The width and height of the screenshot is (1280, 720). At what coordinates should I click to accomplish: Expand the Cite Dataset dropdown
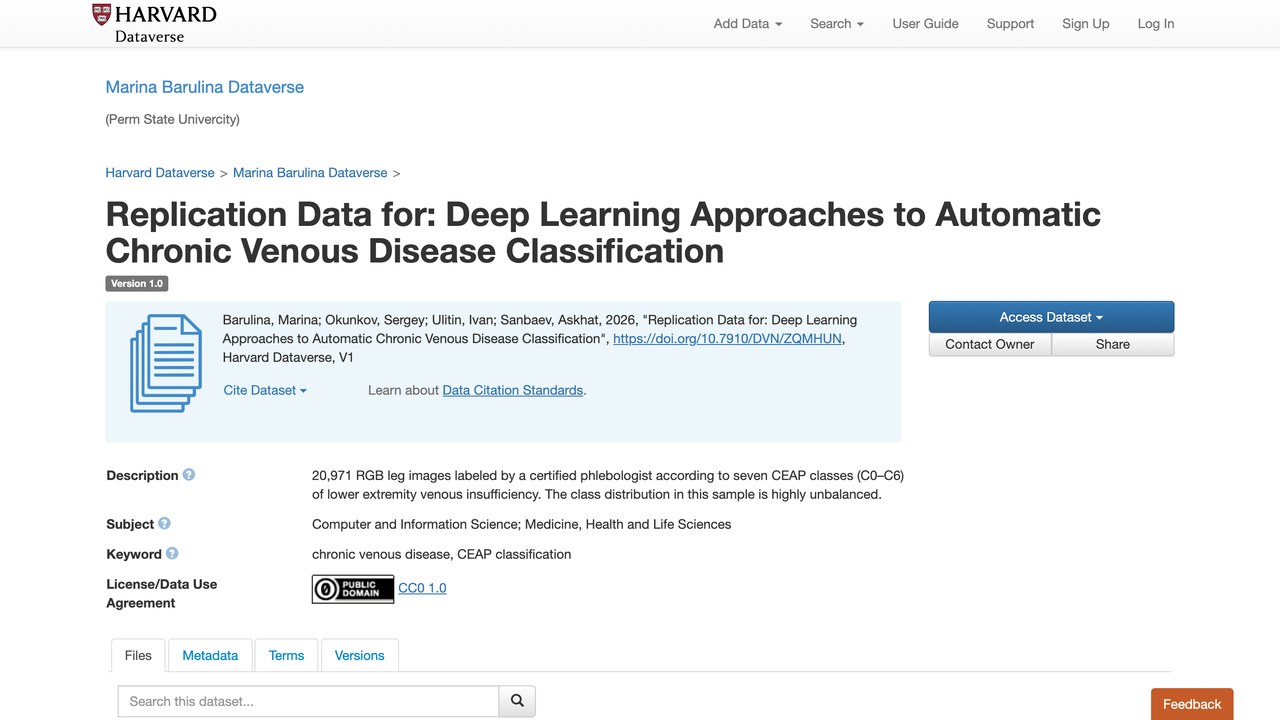coord(265,390)
